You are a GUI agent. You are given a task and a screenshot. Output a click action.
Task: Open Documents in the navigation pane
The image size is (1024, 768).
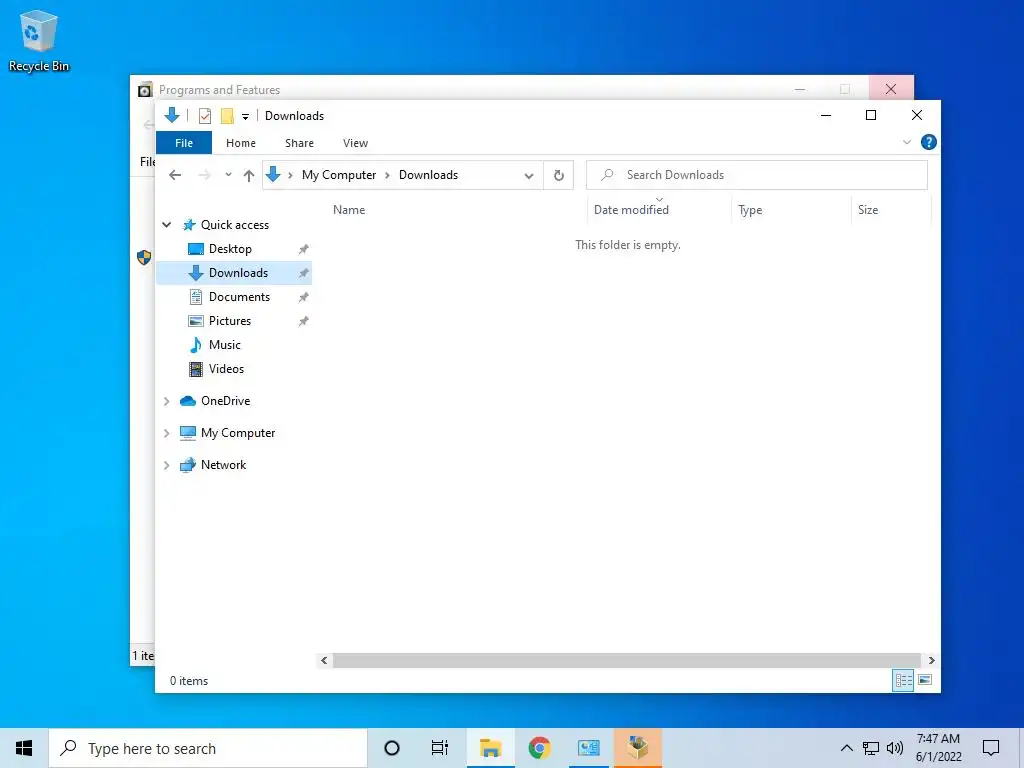239,297
